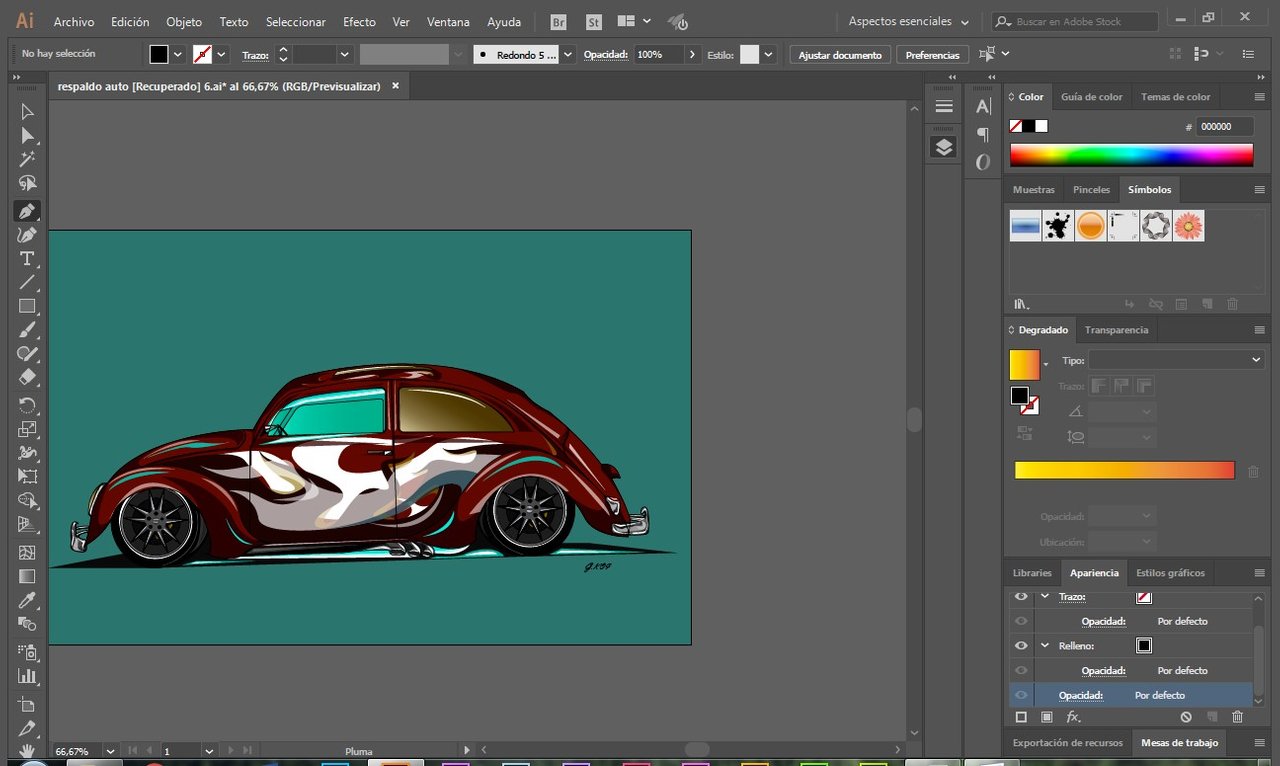Select the Magic Wand tool
The image size is (1280, 766).
click(x=27, y=160)
